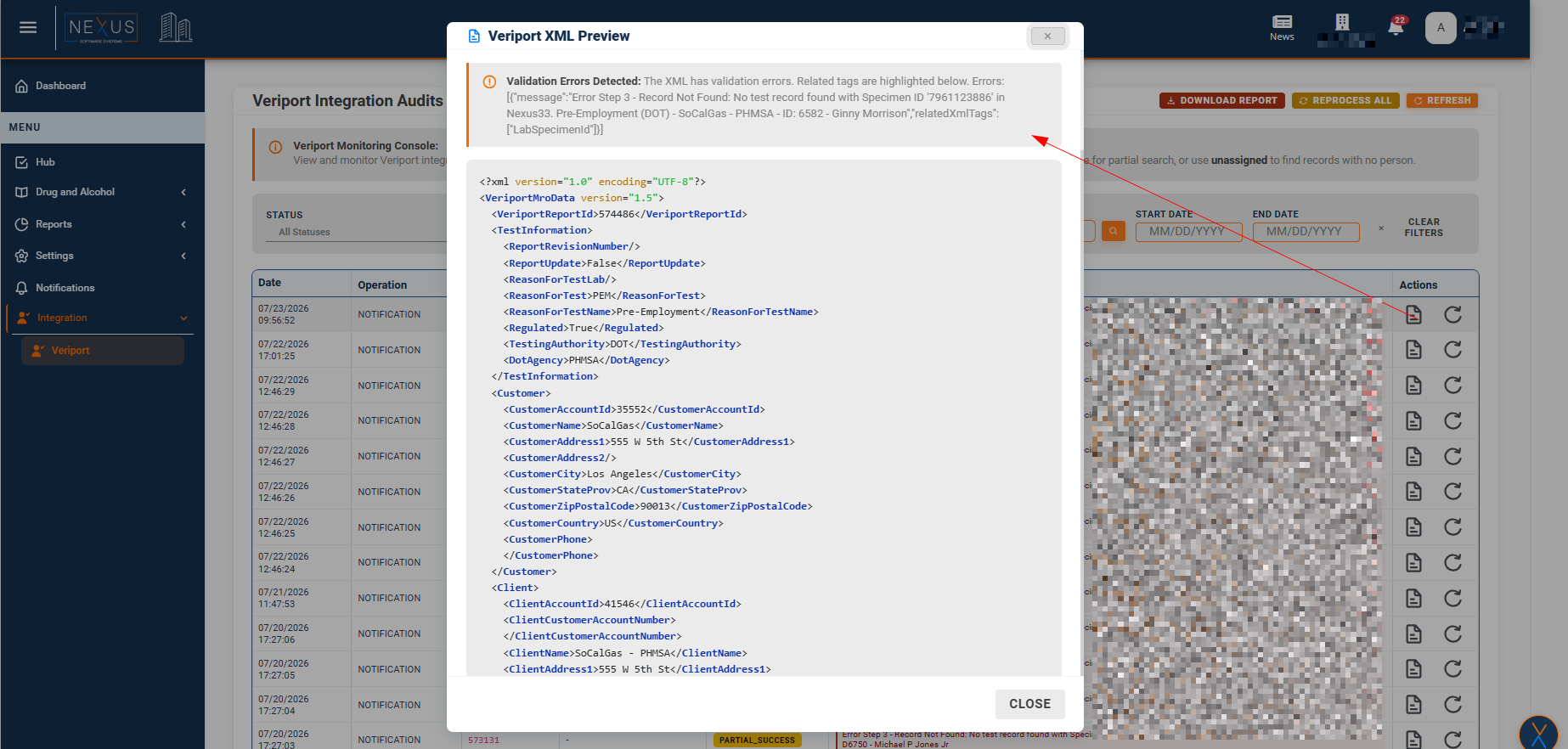The width and height of the screenshot is (1568, 749).
Task: Reprocess the 07/20/2026 17:27:06 record
Action: click(x=1453, y=634)
